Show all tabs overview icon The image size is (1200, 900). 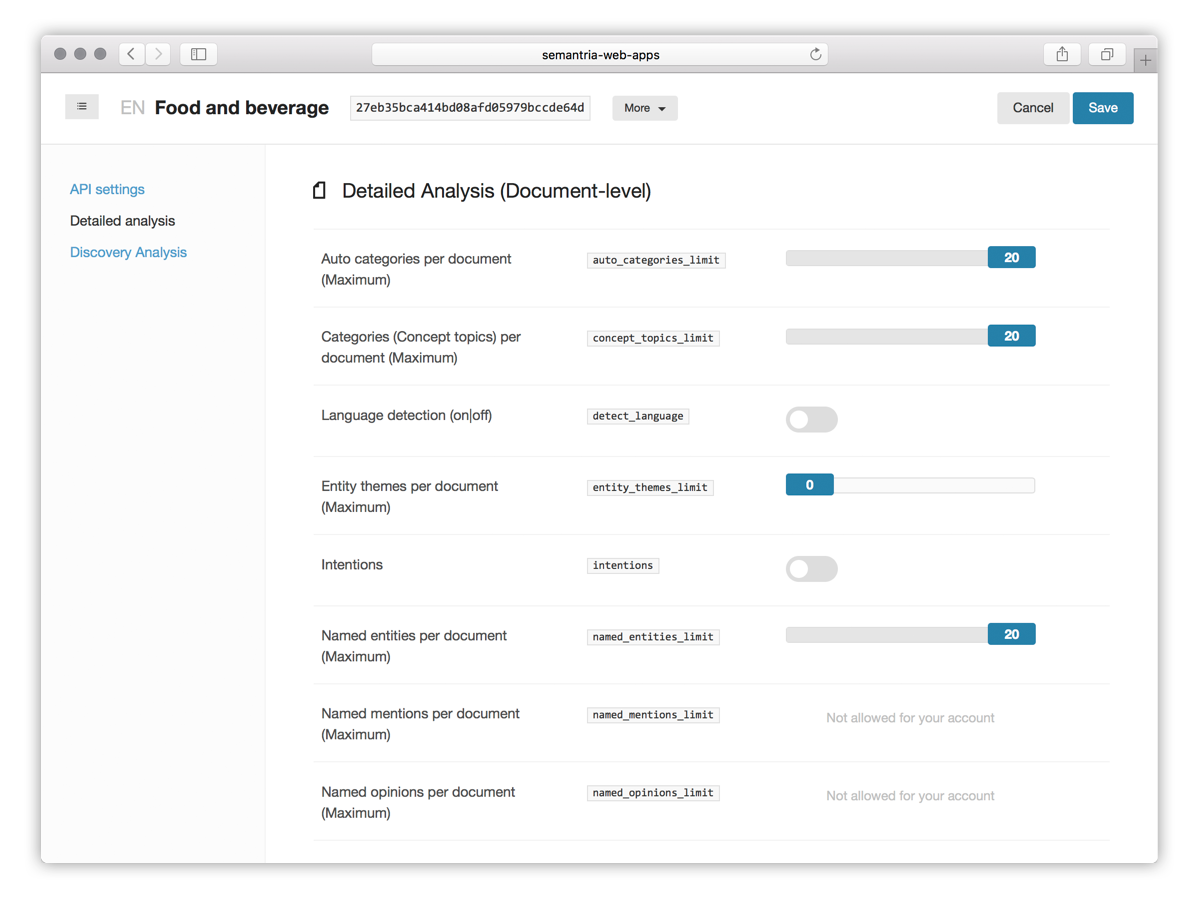click(1107, 55)
